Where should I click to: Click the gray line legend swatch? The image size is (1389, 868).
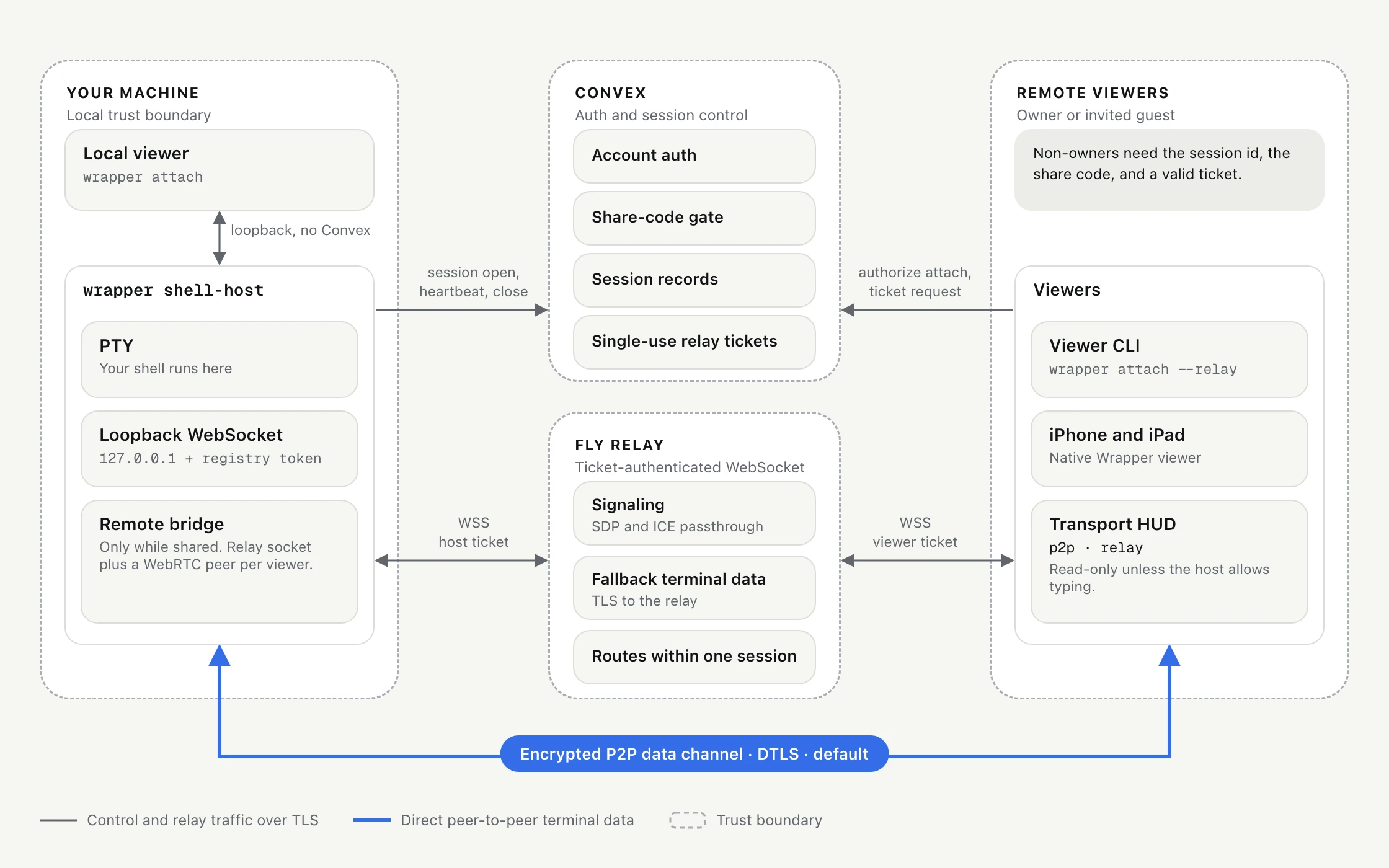point(58,820)
